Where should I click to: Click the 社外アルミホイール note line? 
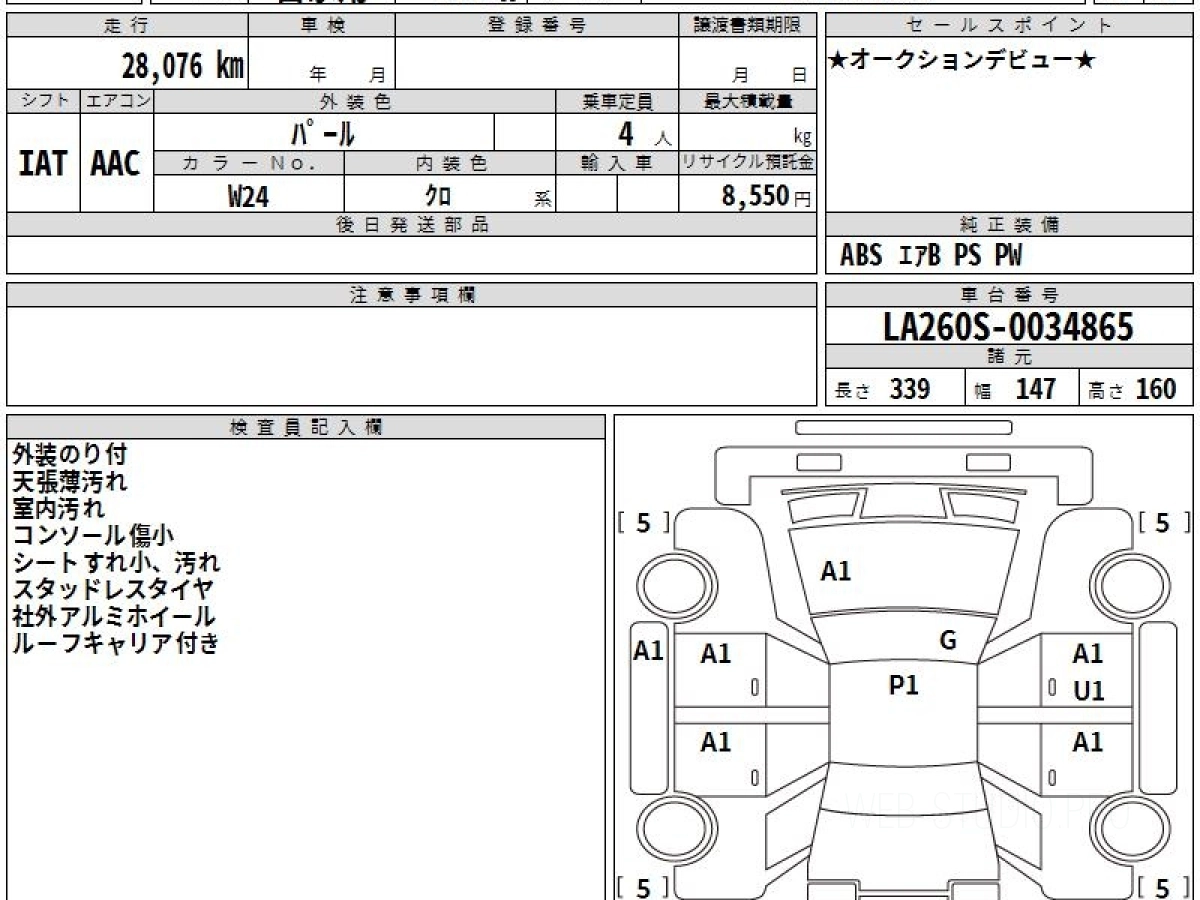pyautogui.click(x=113, y=617)
